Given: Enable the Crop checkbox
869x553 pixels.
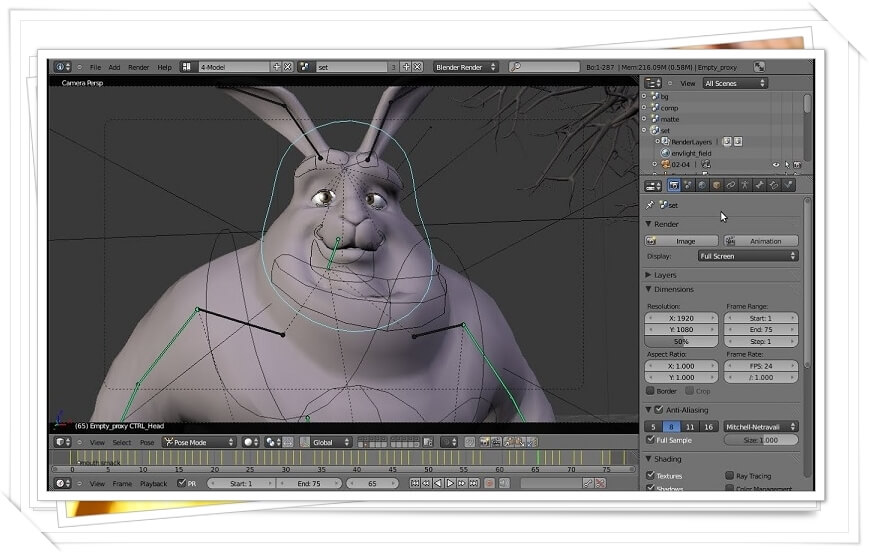Looking at the screenshot, I should 689,391.
